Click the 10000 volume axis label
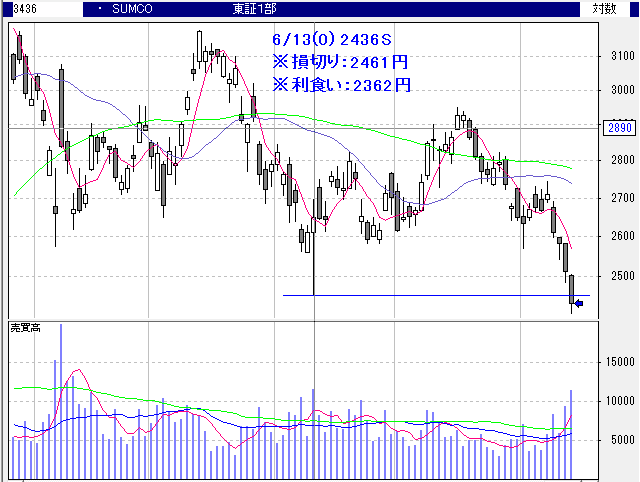The image size is (640, 482). [x=621, y=401]
